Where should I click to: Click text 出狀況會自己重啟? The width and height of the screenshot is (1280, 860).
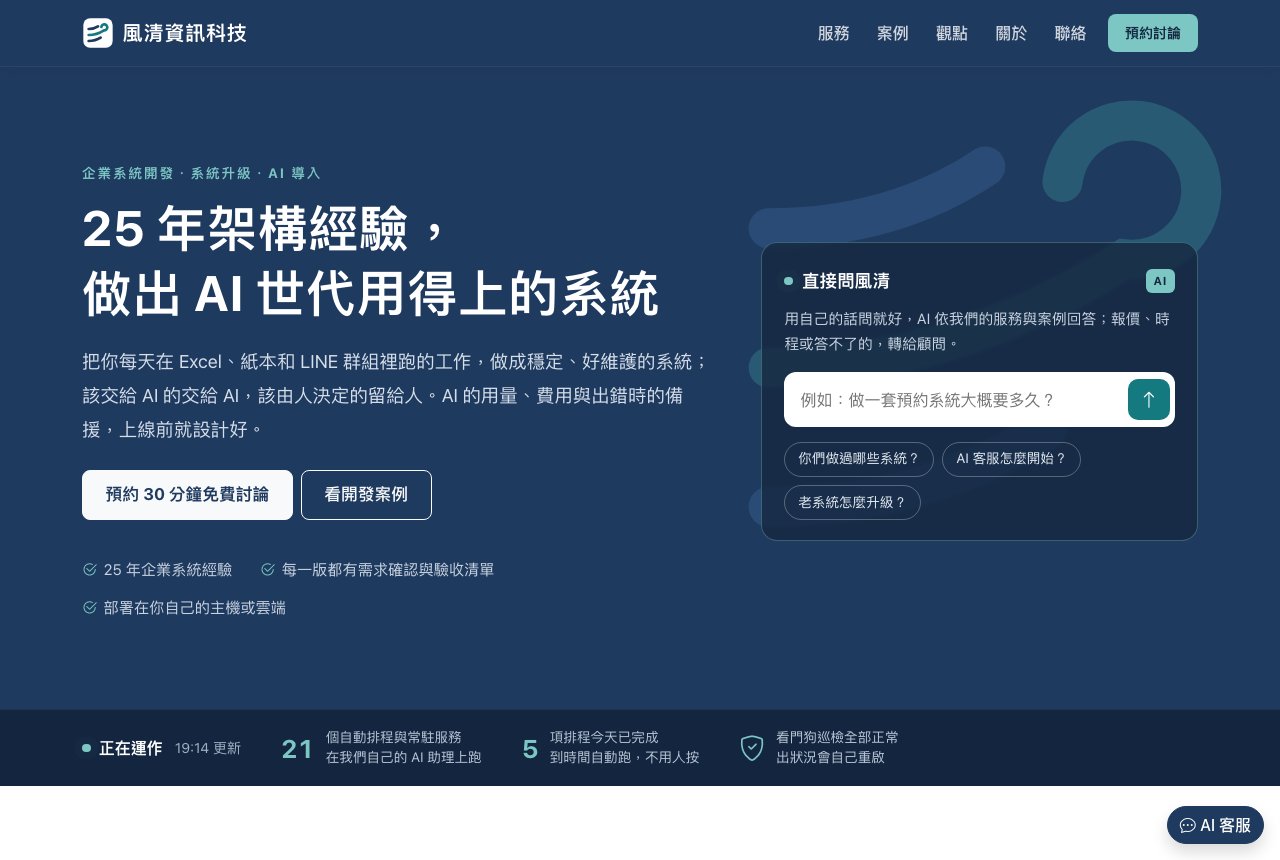coord(830,757)
